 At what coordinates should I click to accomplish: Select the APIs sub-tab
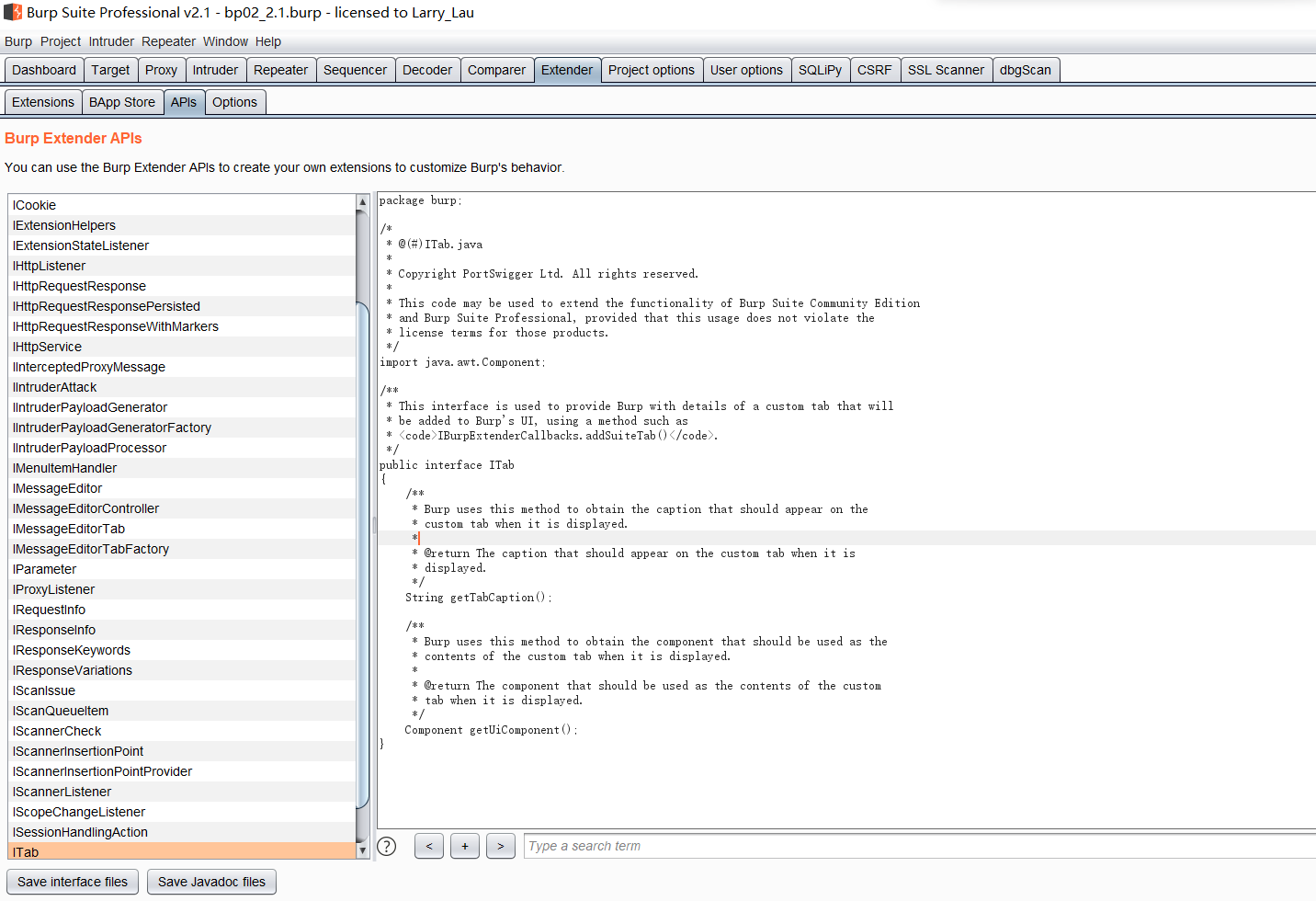pyautogui.click(x=184, y=102)
